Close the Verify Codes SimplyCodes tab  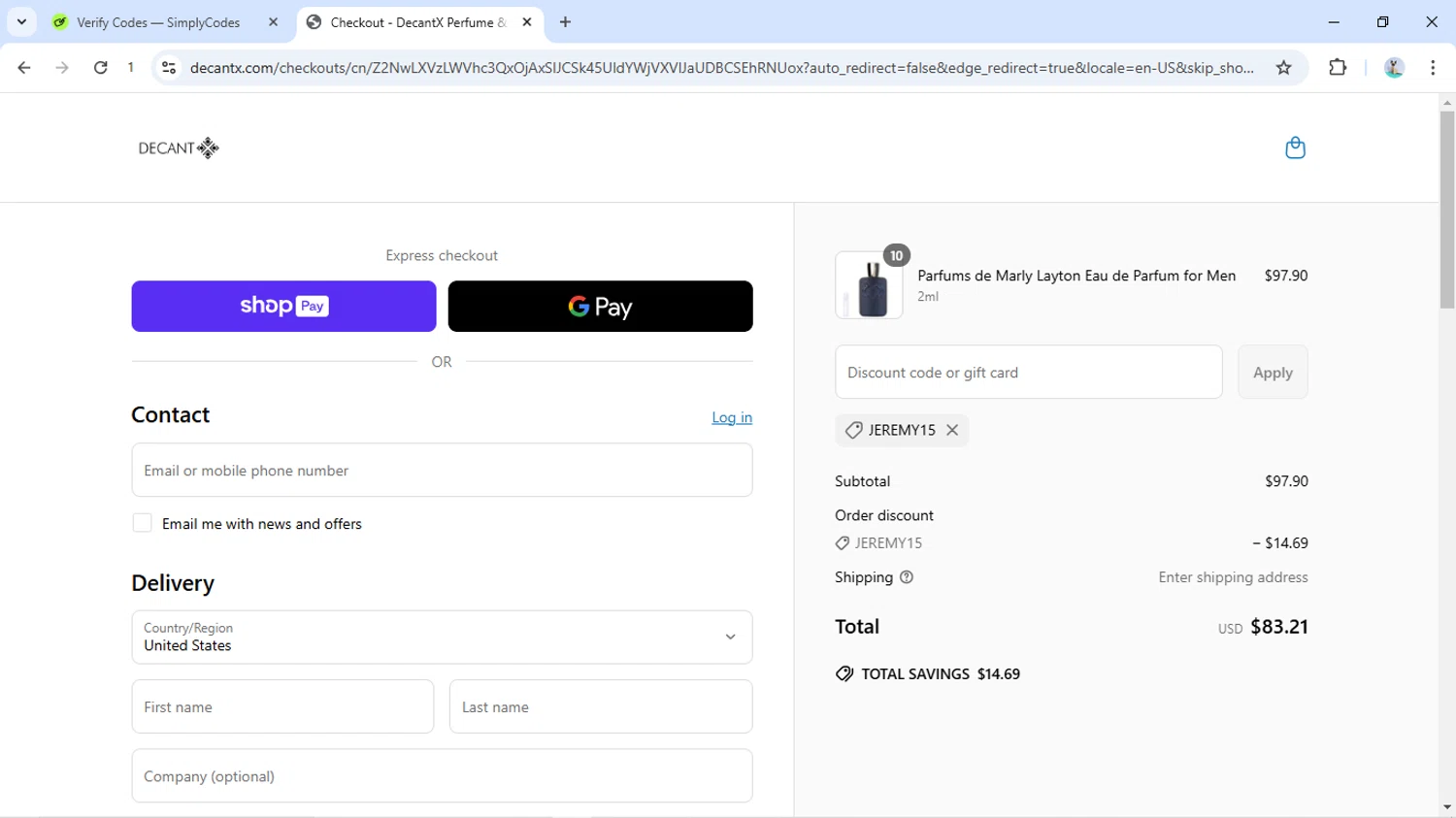click(273, 22)
